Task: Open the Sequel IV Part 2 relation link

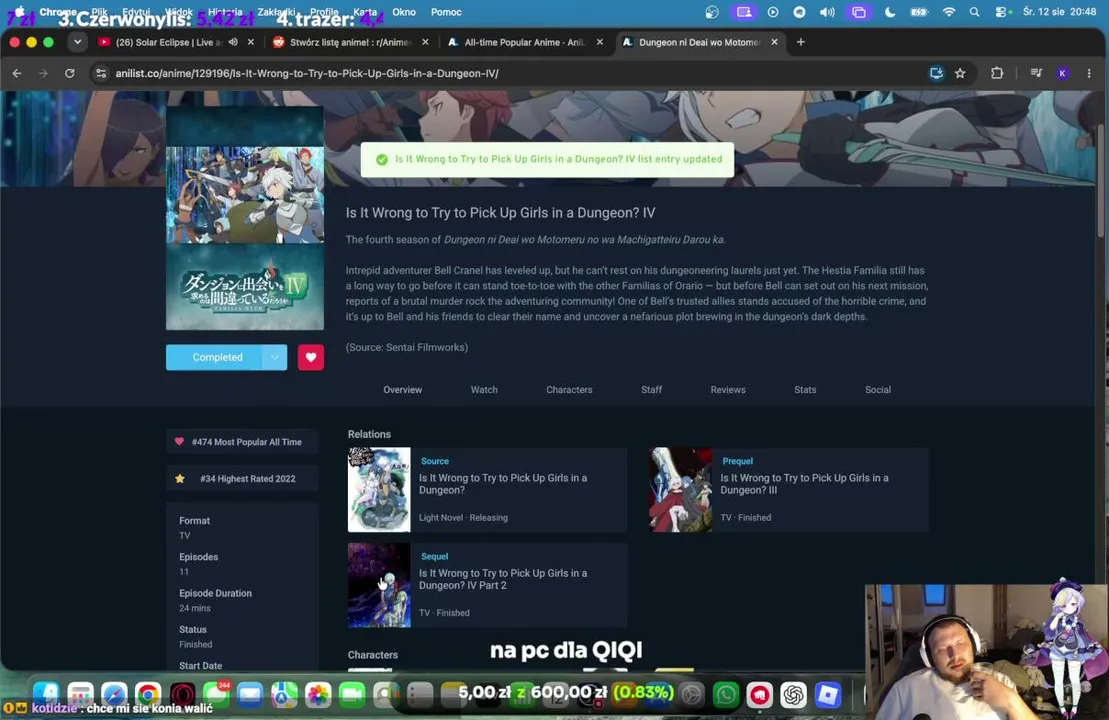Action: tap(503, 579)
